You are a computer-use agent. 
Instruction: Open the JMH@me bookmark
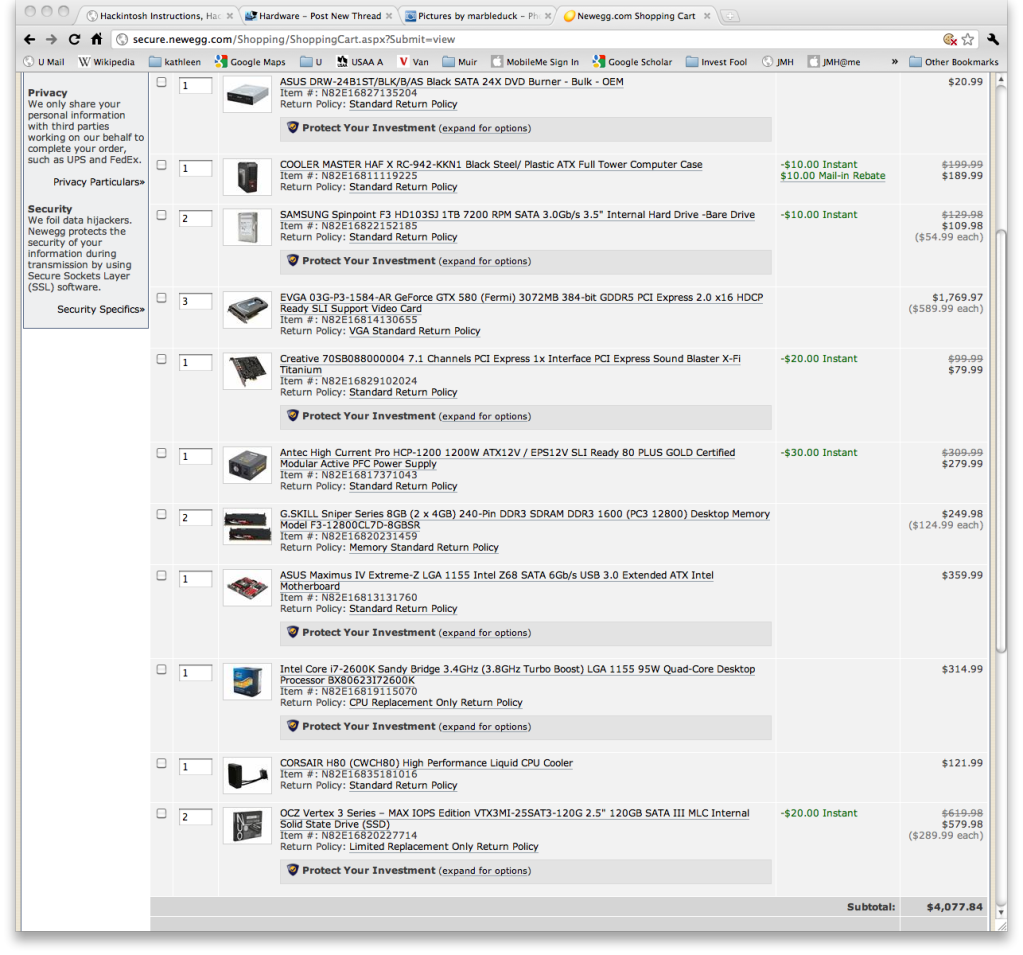834,62
